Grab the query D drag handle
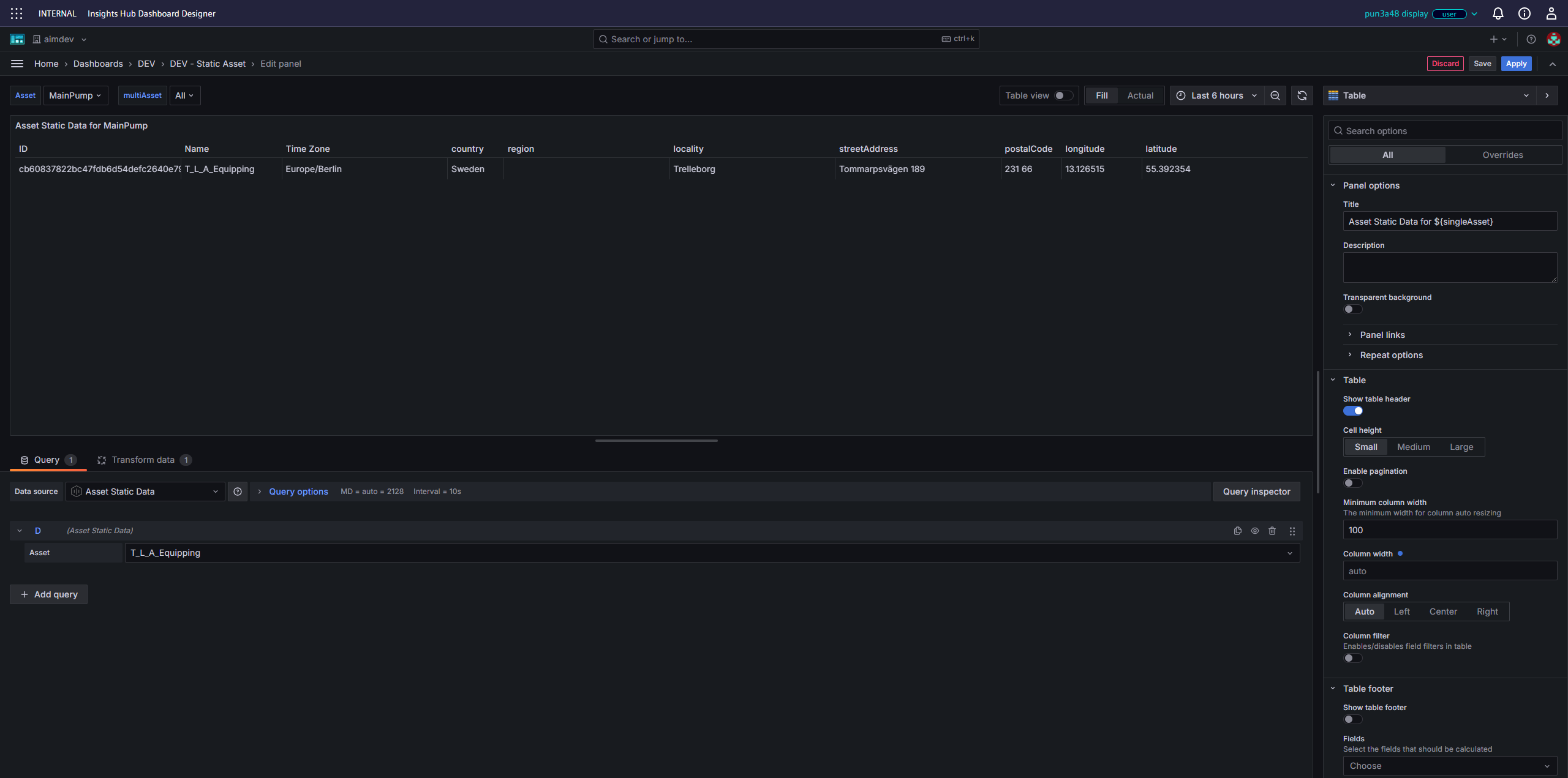Screen dimensions: 1568x778 click(1292, 531)
